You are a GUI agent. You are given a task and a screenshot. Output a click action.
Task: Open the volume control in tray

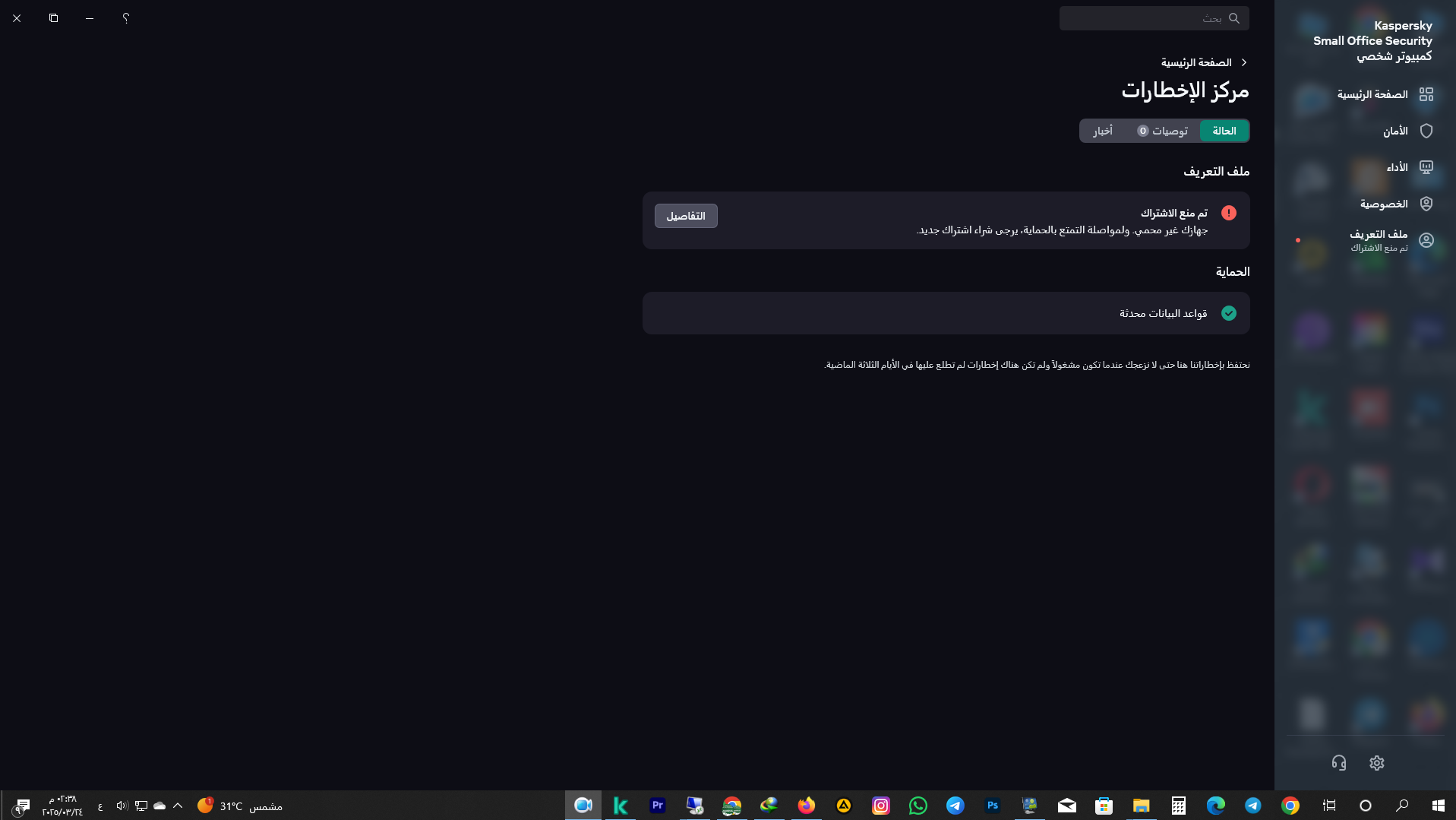122,806
